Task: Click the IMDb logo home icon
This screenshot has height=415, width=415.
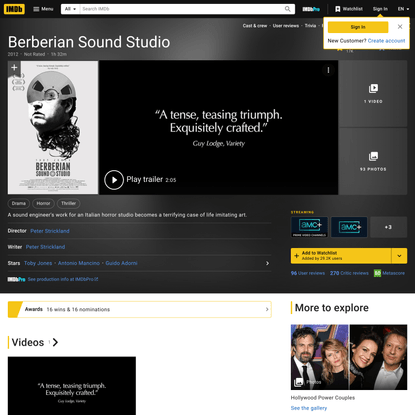Action: coord(14,9)
